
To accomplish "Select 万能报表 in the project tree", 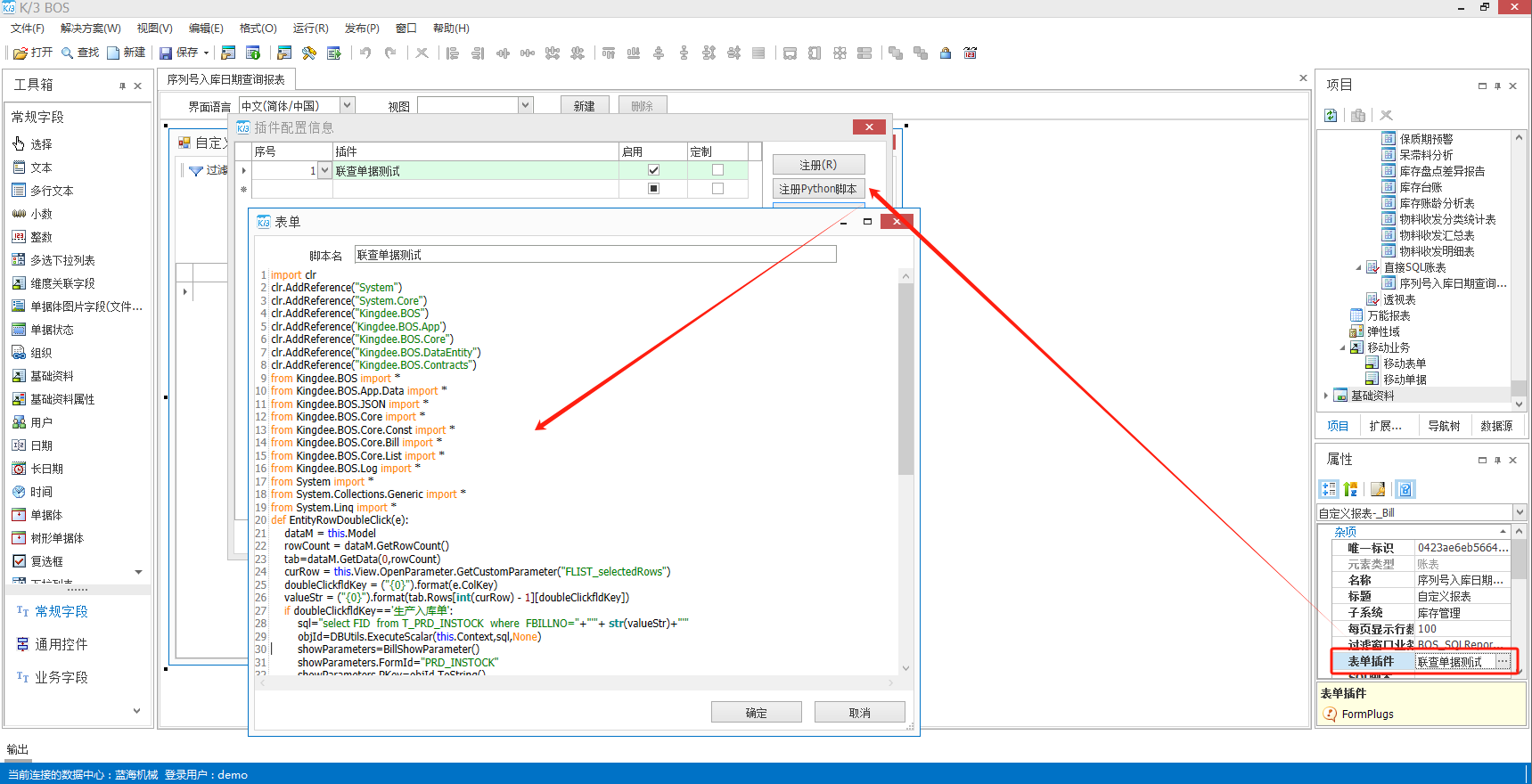I will [x=1389, y=315].
